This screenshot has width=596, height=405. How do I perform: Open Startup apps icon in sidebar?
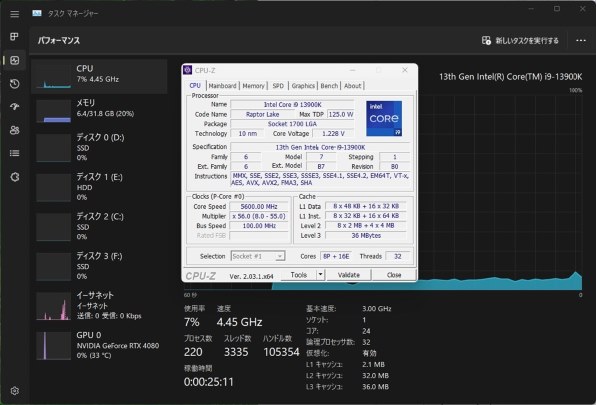coord(14,107)
